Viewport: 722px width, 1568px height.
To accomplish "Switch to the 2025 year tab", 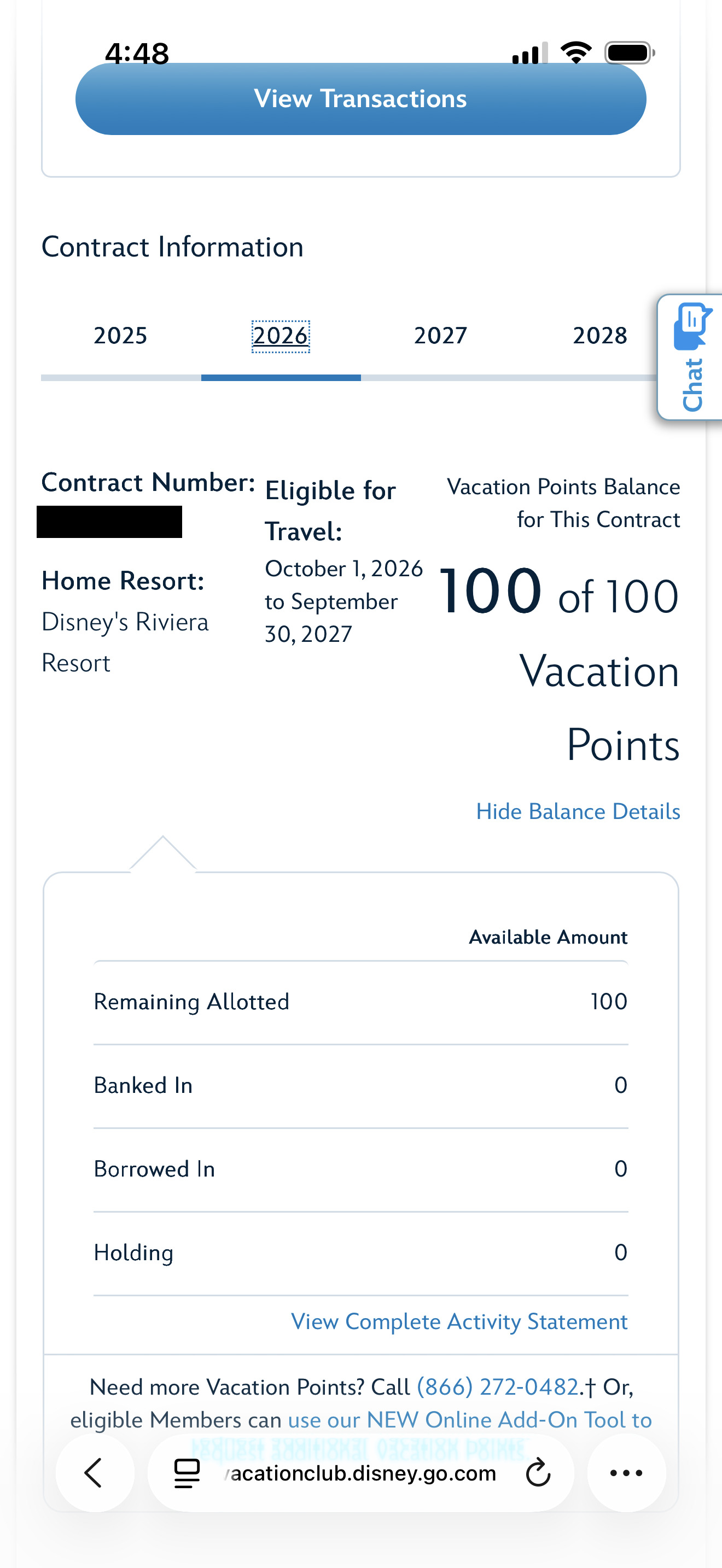I will pyautogui.click(x=120, y=335).
